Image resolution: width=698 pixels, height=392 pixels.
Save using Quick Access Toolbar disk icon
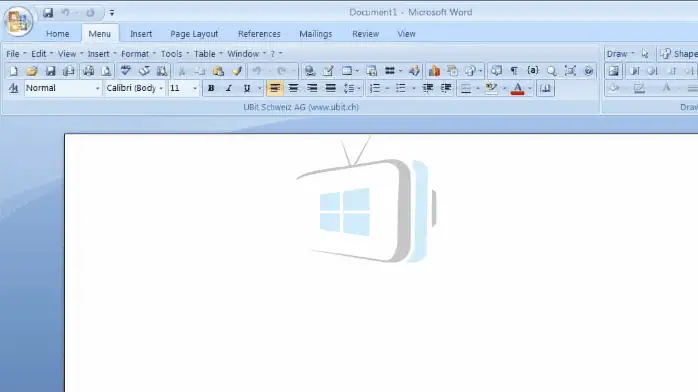48,13
